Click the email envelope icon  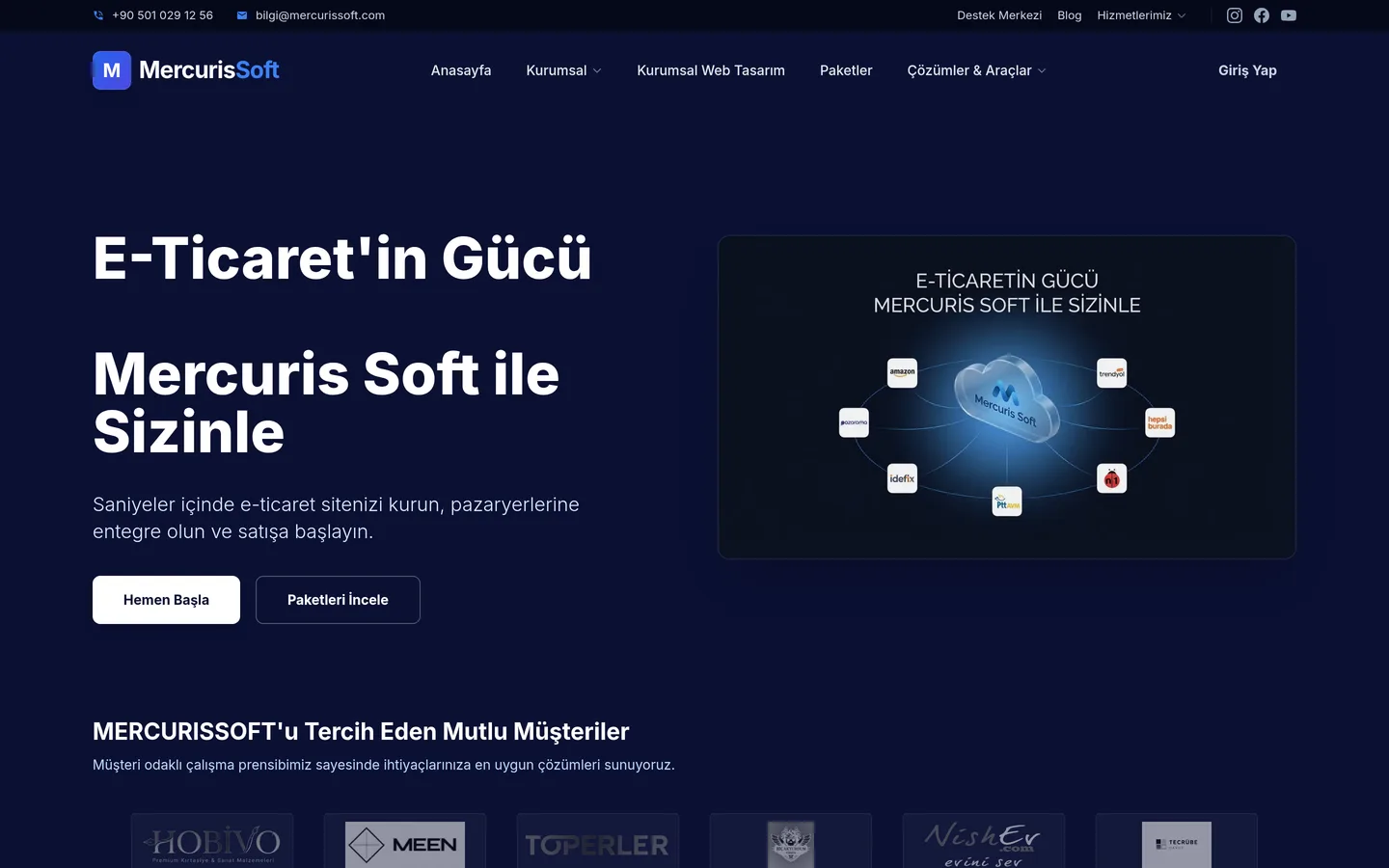(x=242, y=15)
